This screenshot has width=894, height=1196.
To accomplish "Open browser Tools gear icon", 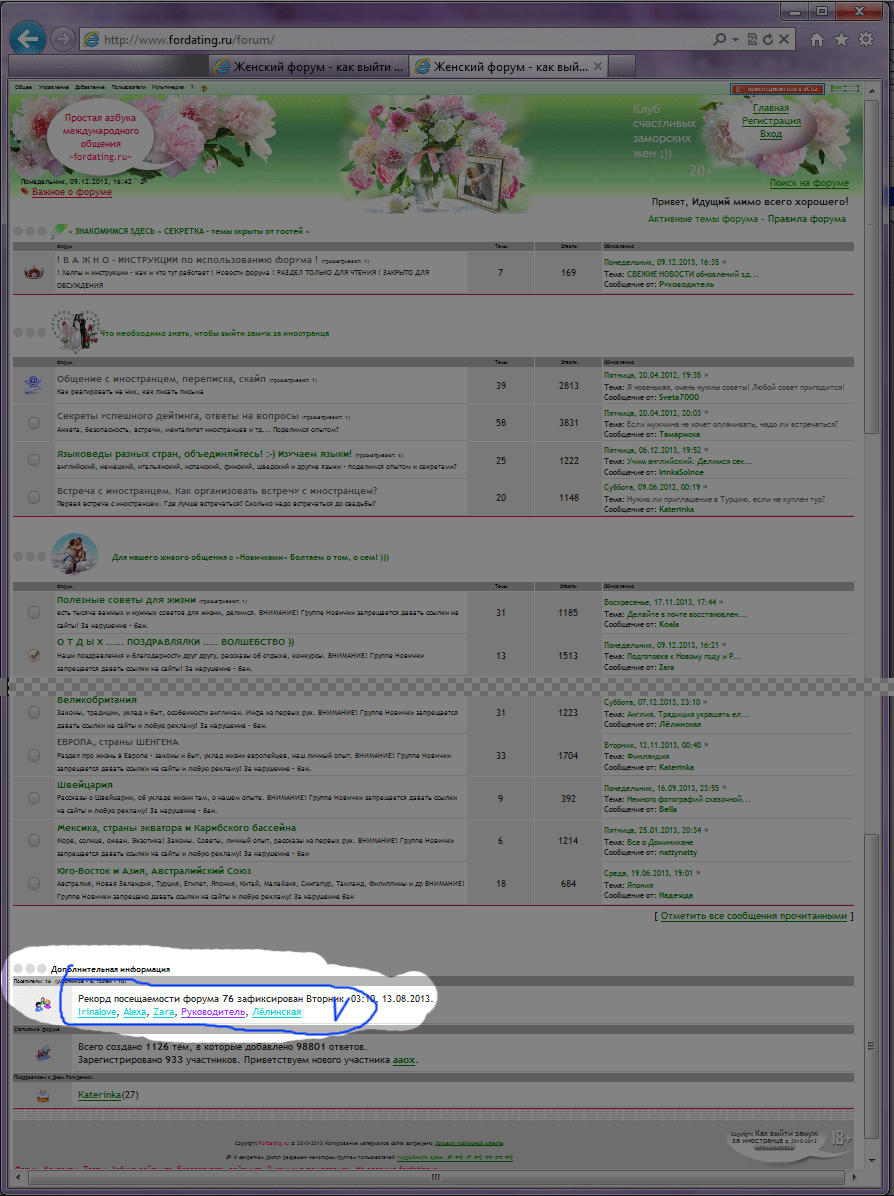I will 867,39.
